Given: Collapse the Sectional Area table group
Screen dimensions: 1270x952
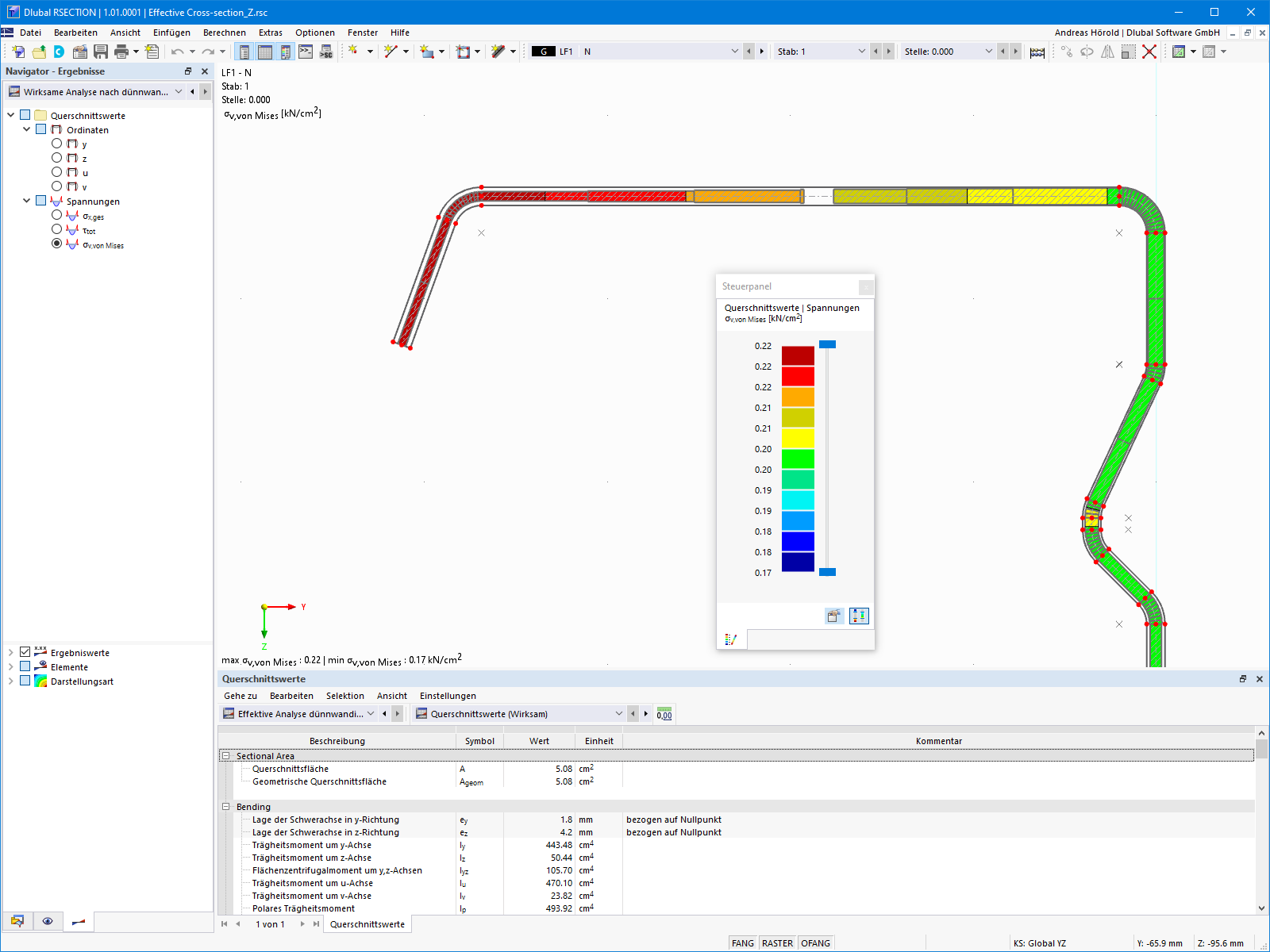Looking at the screenshot, I should [x=226, y=756].
